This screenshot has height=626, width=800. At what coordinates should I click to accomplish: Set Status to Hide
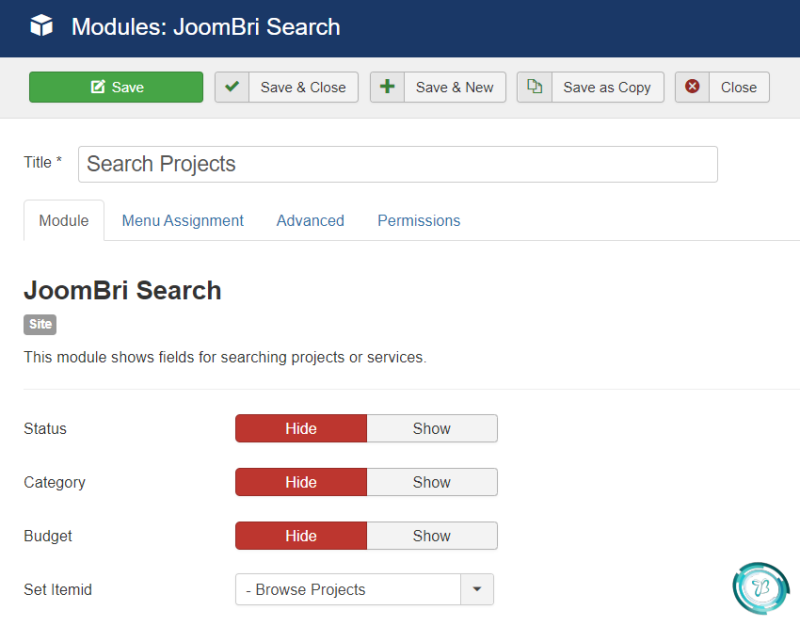tap(301, 429)
